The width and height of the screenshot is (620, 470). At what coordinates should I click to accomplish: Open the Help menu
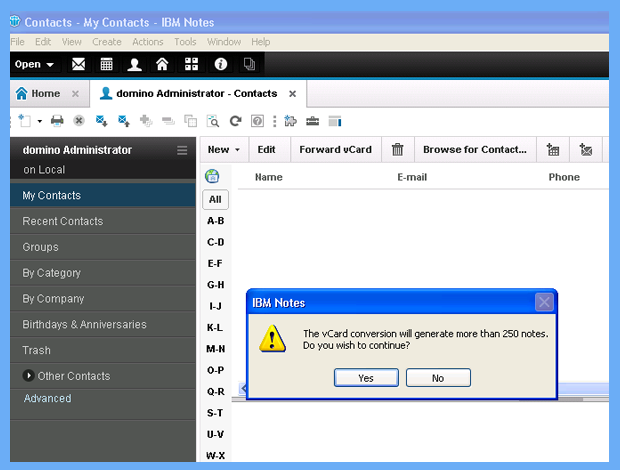tap(261, 42)
